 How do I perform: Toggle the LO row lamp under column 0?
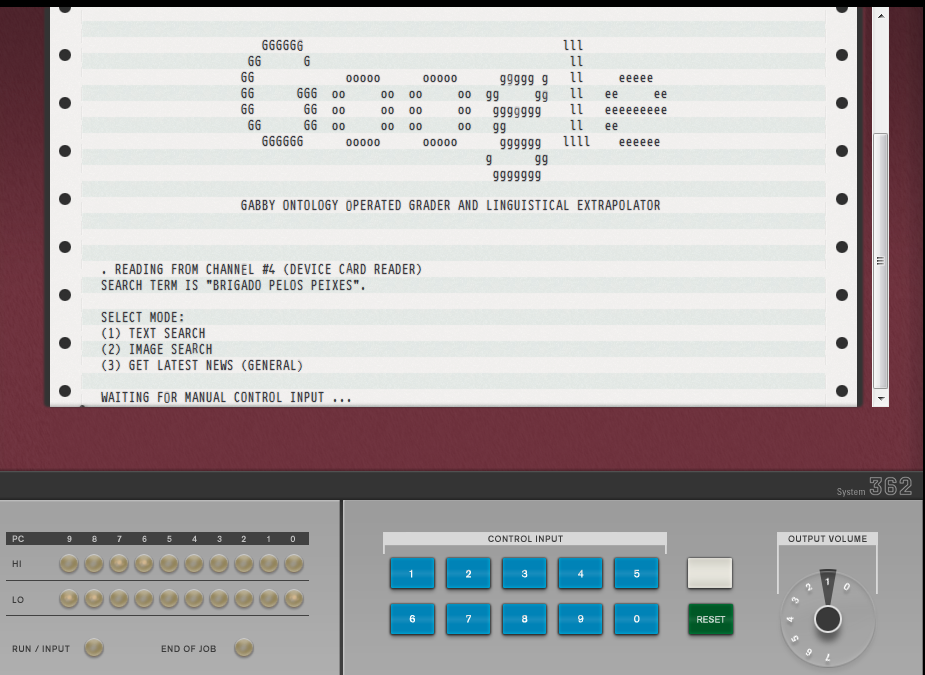[x=293, y=599]
